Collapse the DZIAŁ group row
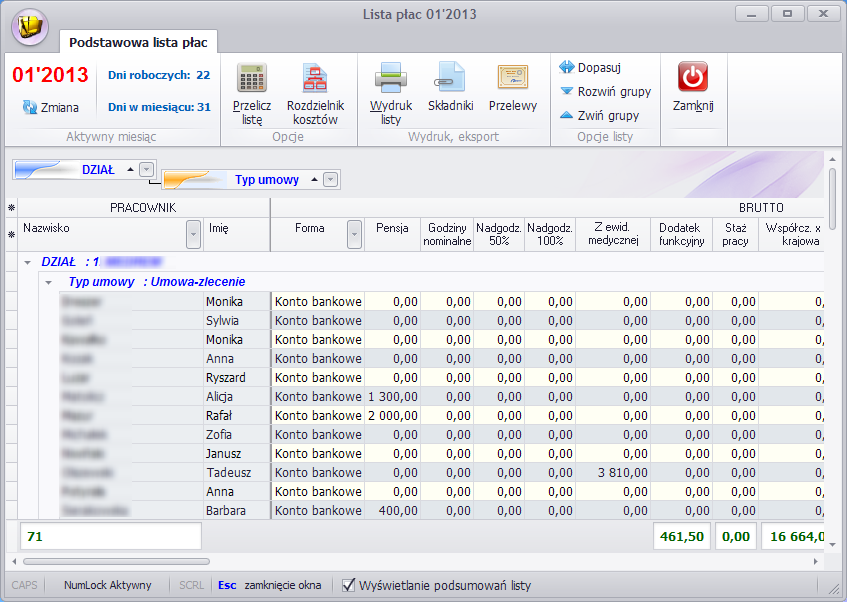Image resolution: width=847 pixels, height=602 pixels. 28,263
